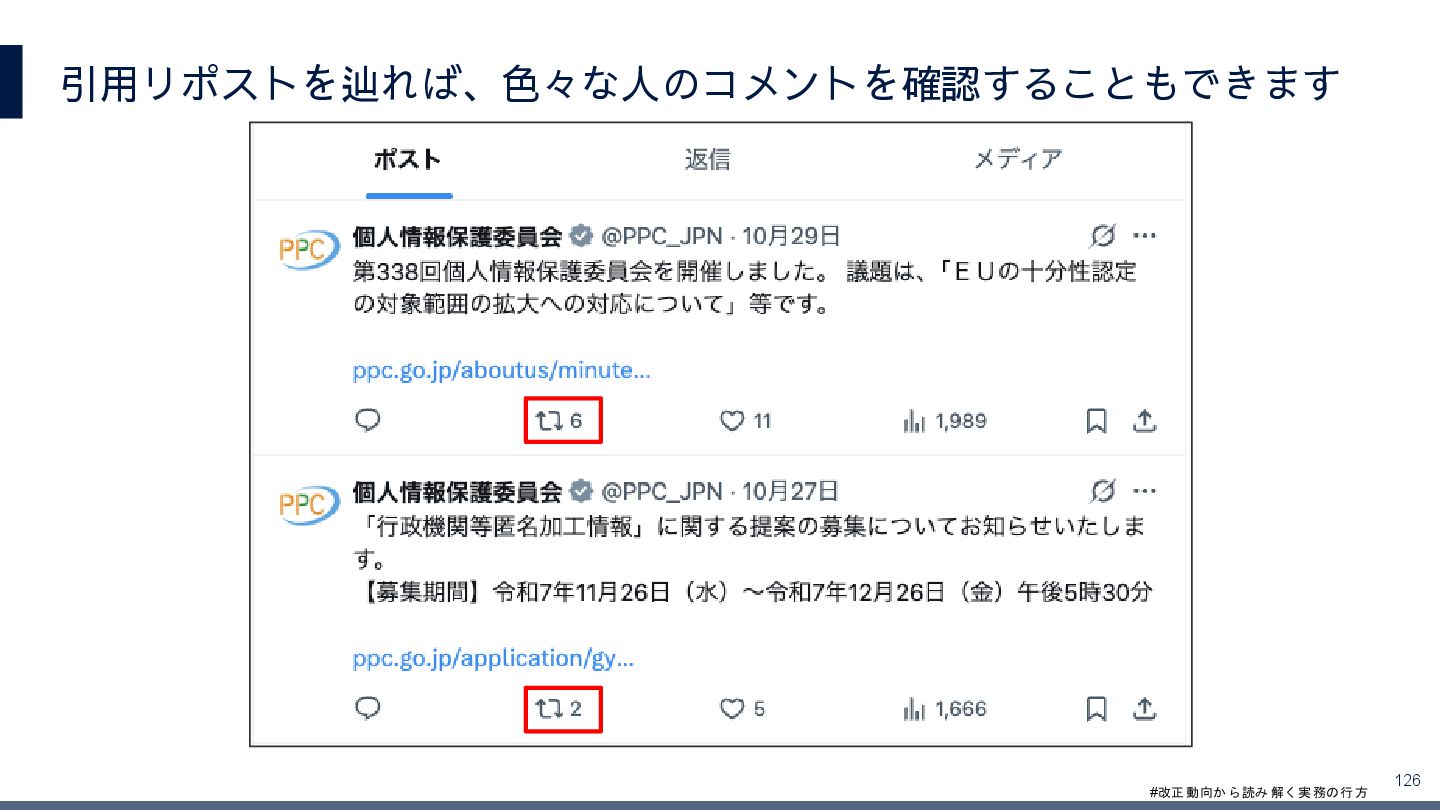Bookmark the October 29 post
1440x810 pixels.
[1097, 421]
